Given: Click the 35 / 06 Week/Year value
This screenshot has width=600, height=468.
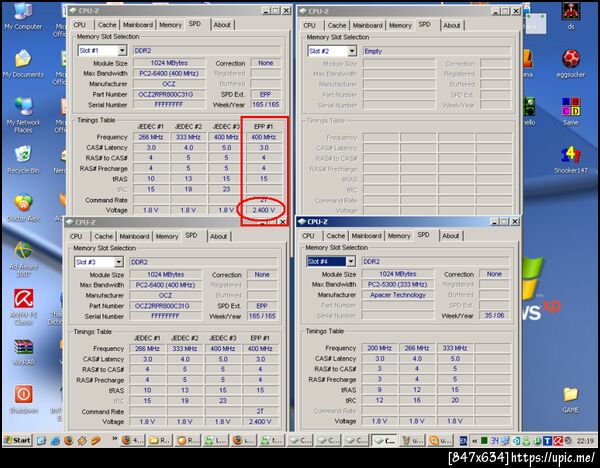Looking at the screenshot, I should click(494, 316).
